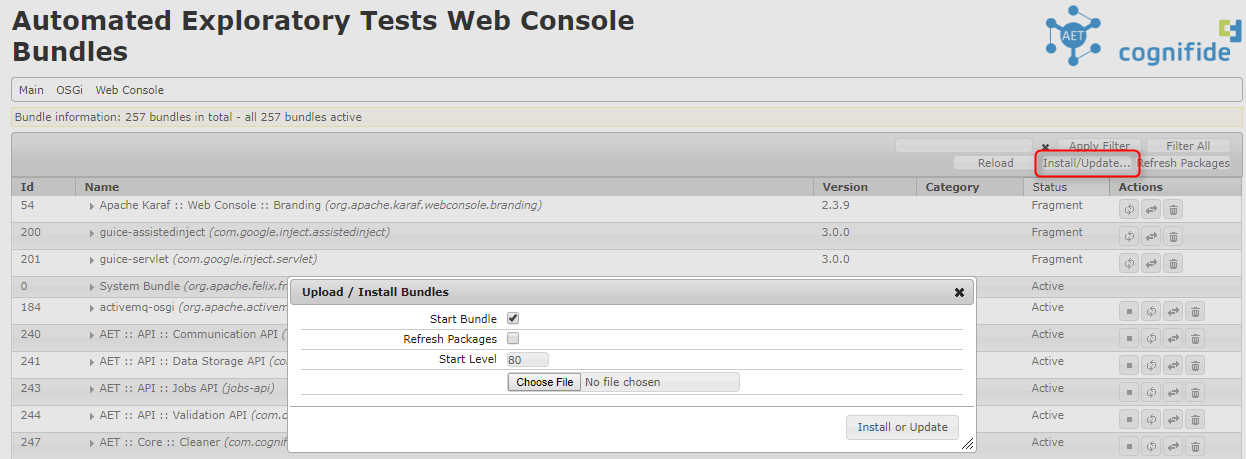The image size is (1246, 459).
Task: Click the Start Level field showing 80
Action: [527, 360]
